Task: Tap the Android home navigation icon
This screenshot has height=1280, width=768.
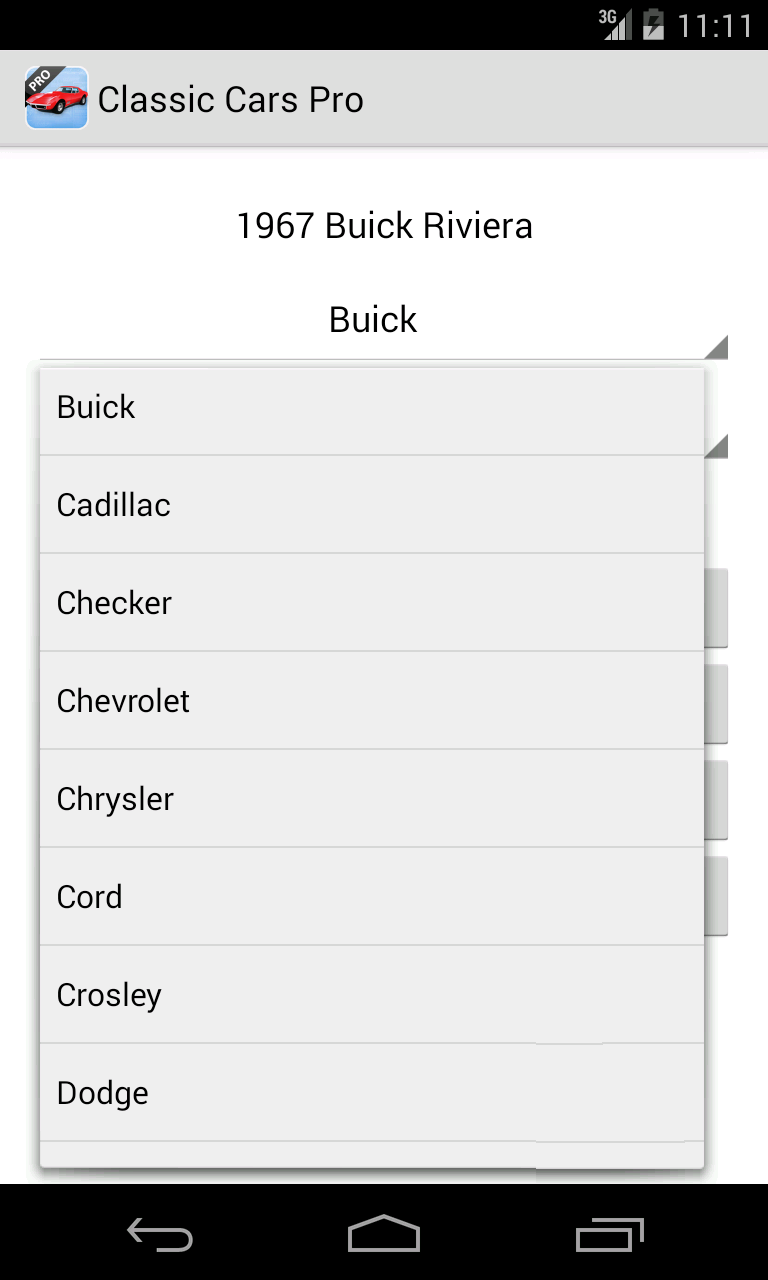Action: click(x=384, y=1233)
